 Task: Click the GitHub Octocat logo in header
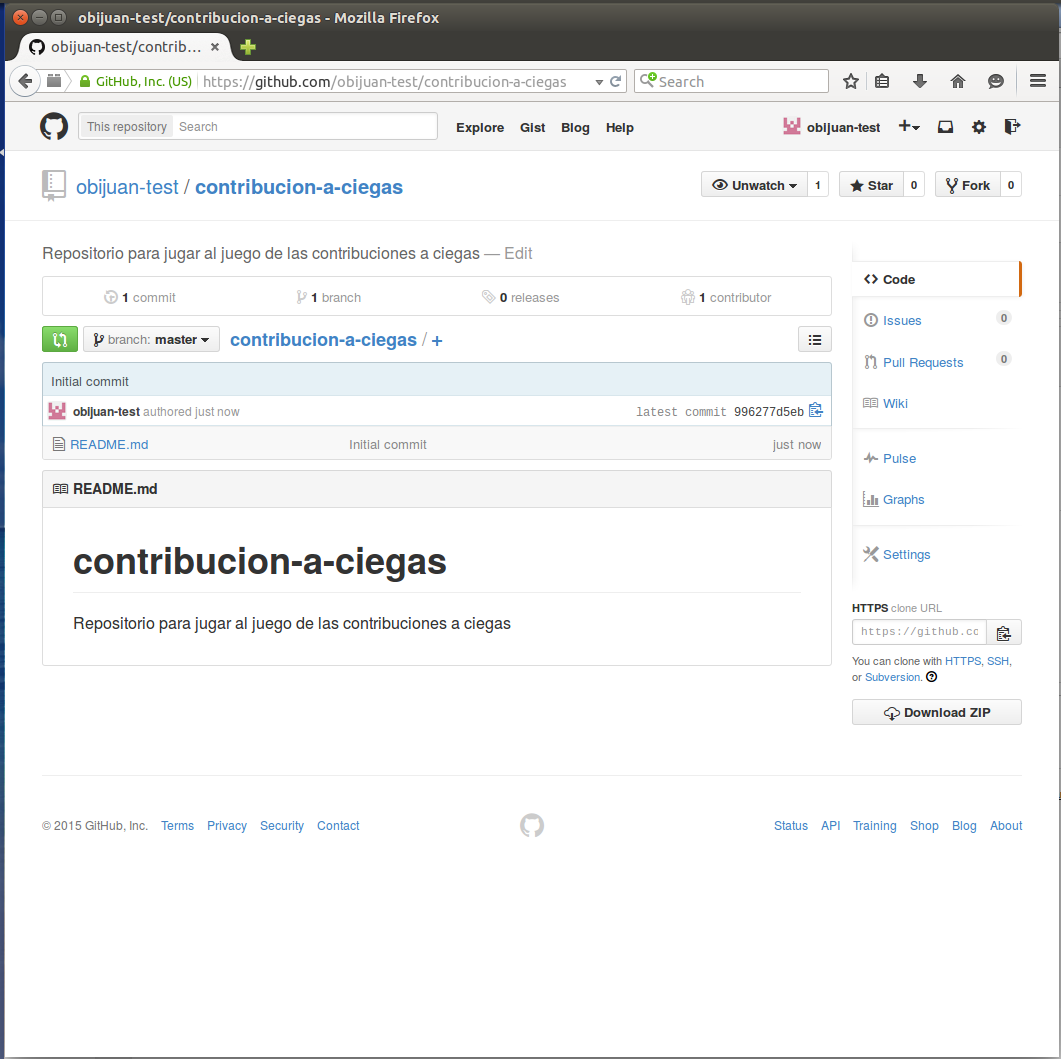pyautogui.click(x=54, y=127)
